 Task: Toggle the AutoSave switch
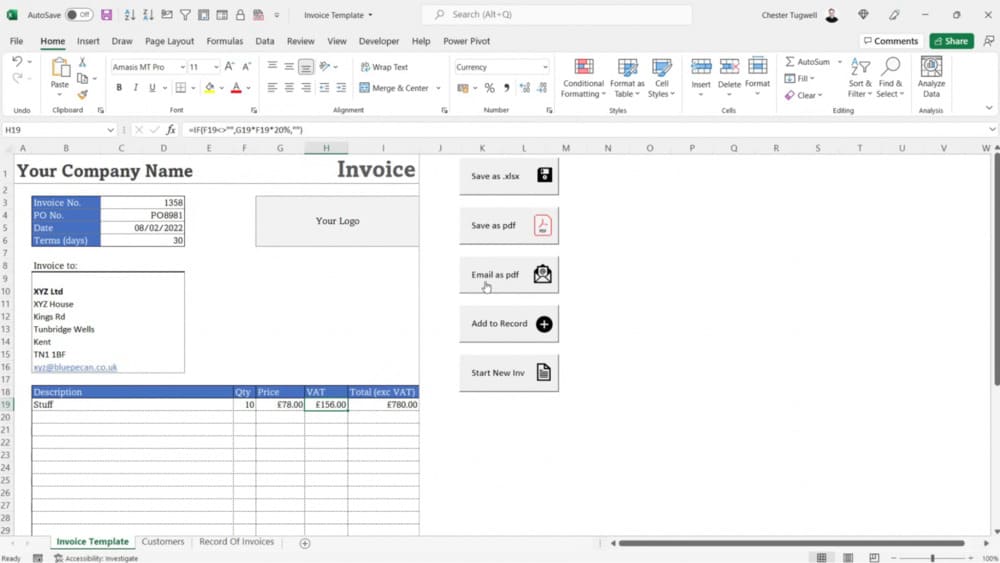click(x=78, y=15)
